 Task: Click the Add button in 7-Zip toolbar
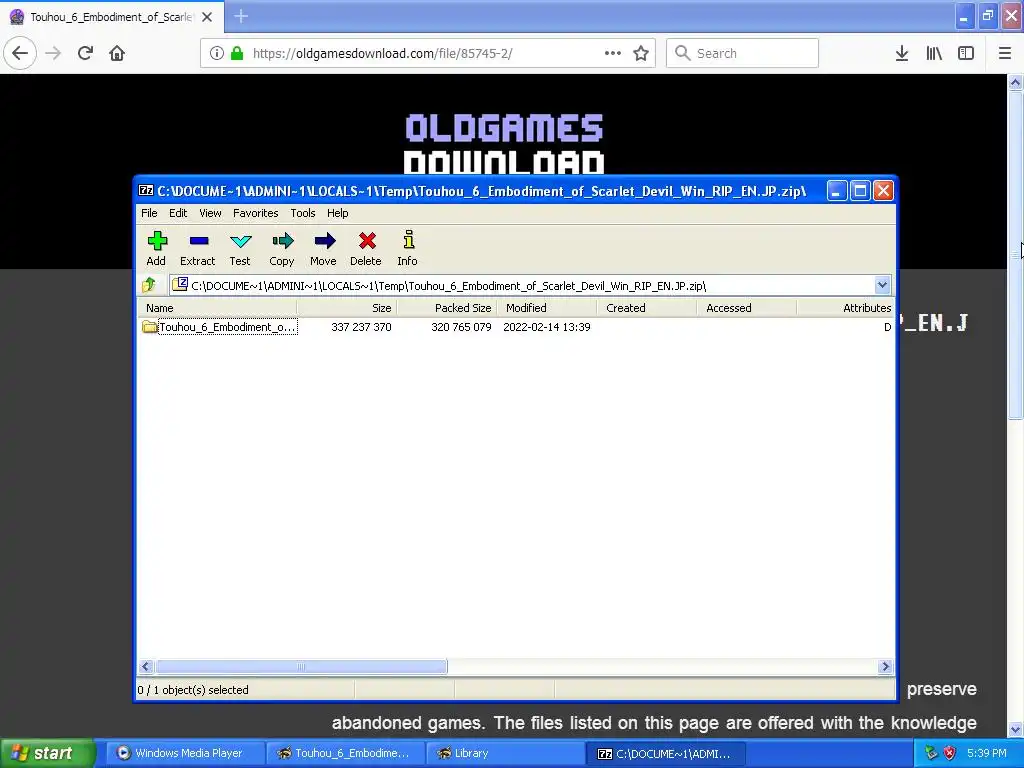(x=157, y=248)
